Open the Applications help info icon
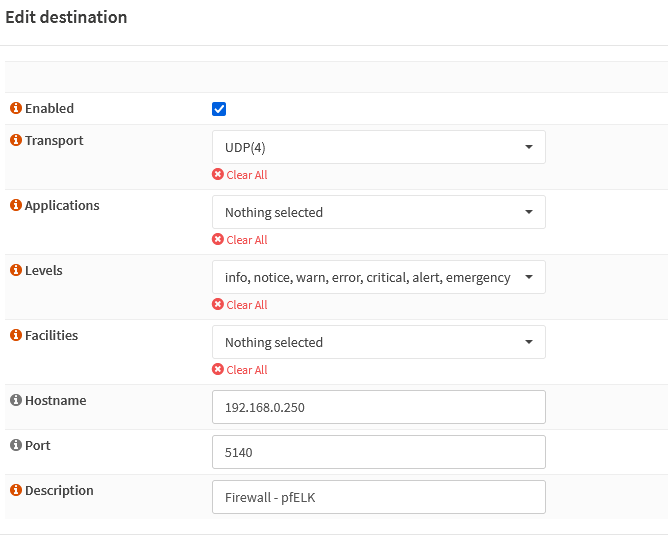This screenshot has width=668, height=553. pos(16,205)
